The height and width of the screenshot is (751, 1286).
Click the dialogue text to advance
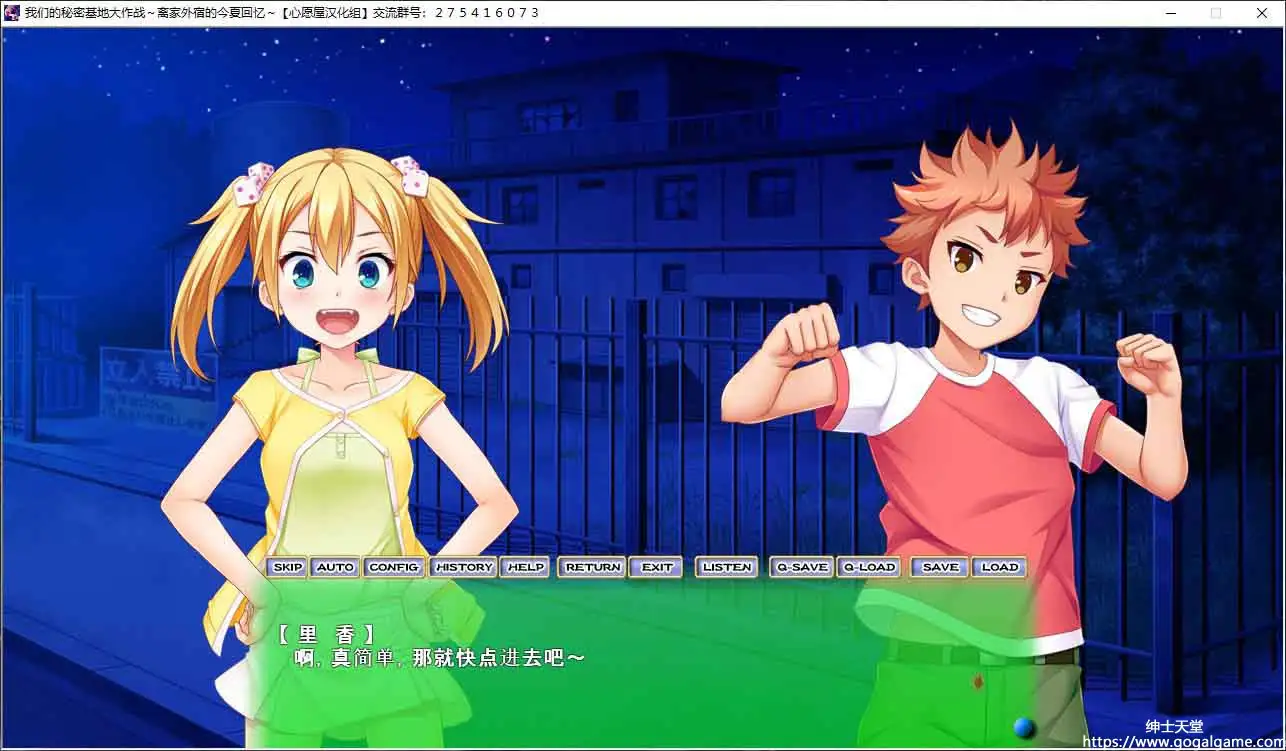pos(440,658)
